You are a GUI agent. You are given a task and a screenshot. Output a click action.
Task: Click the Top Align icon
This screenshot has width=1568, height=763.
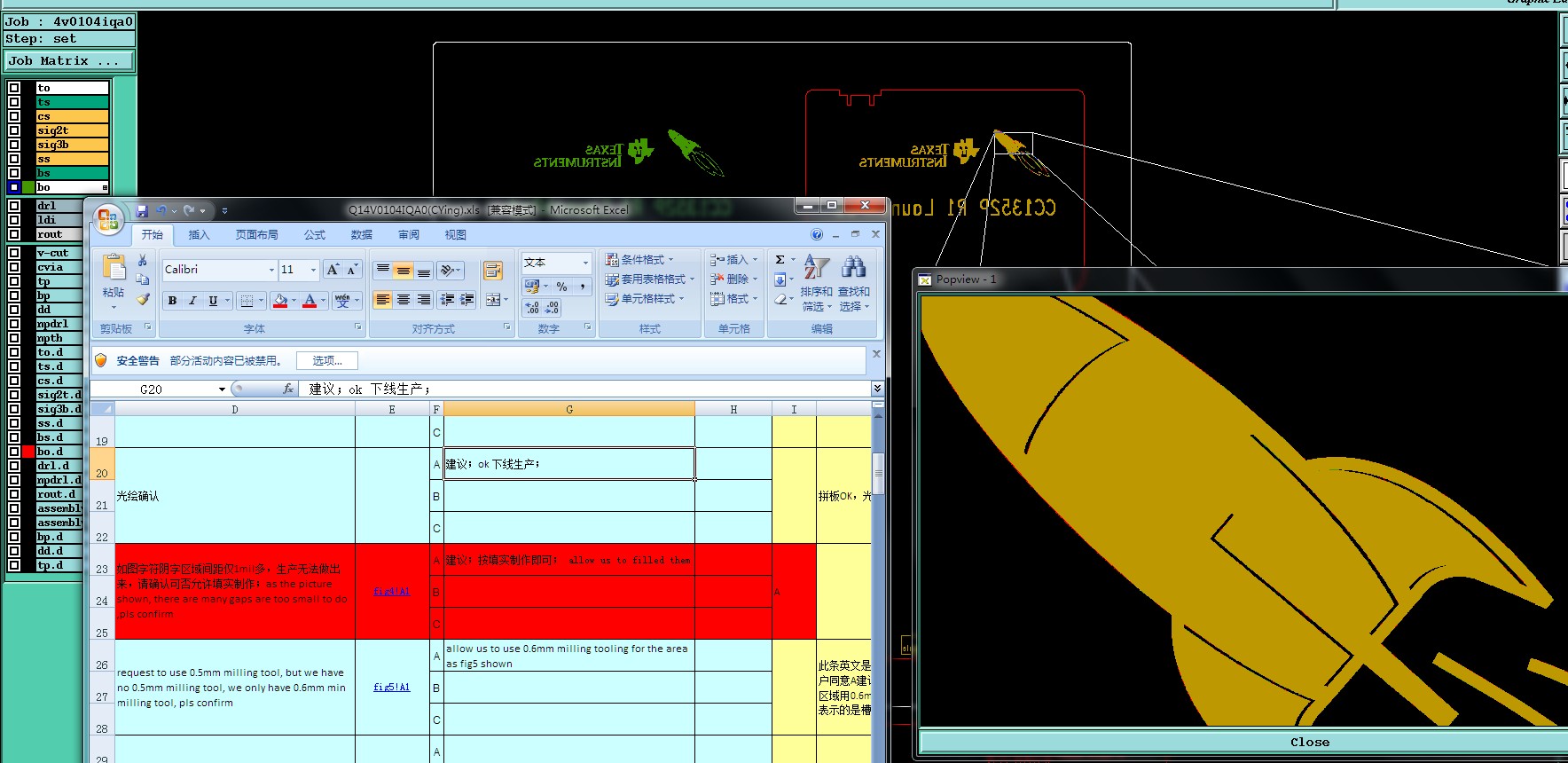click(x=382, y=270)
